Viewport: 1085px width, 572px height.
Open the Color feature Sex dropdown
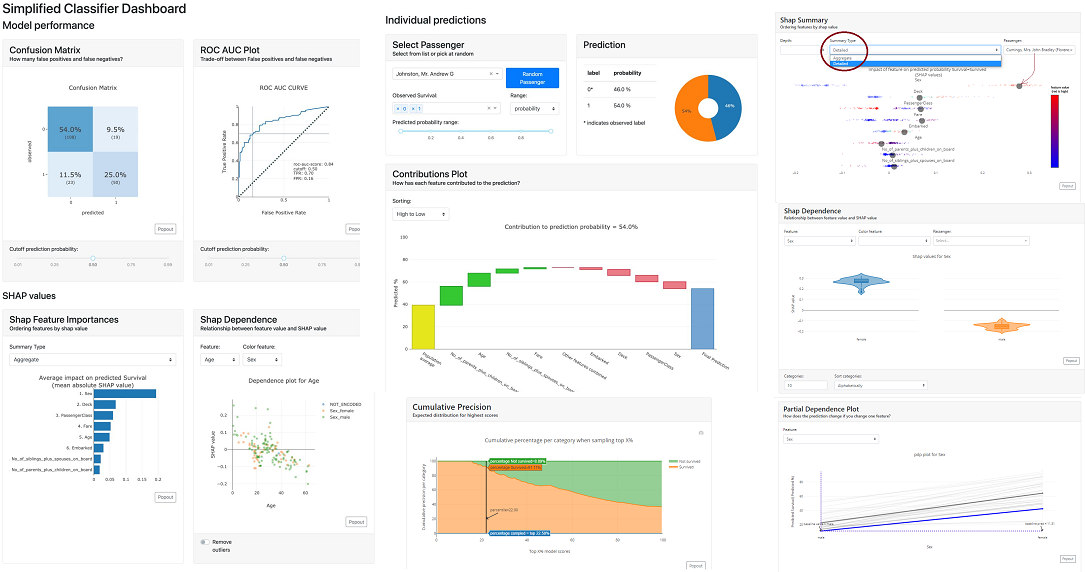[263, 360]
